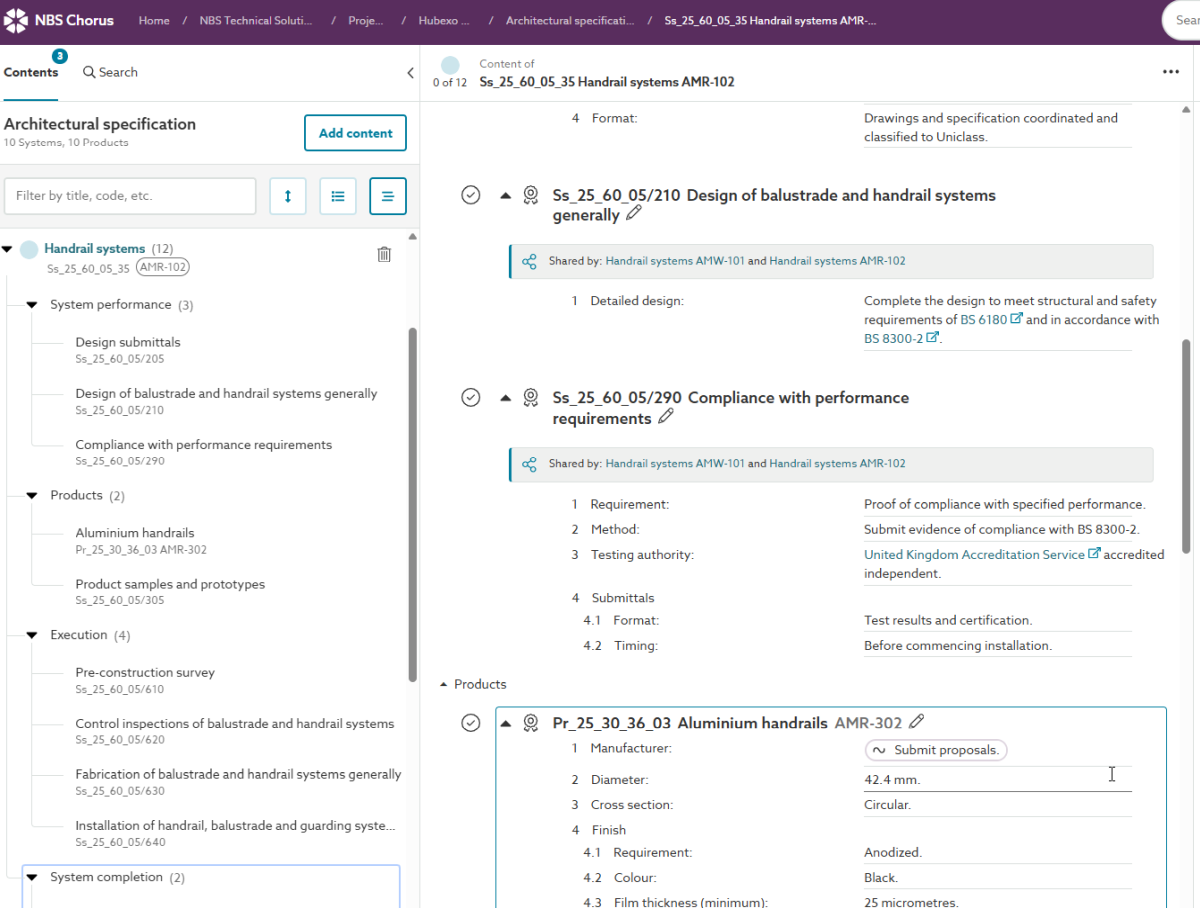Switch to bulleted list view
The image size is (1200, 908).
point(338,196)
